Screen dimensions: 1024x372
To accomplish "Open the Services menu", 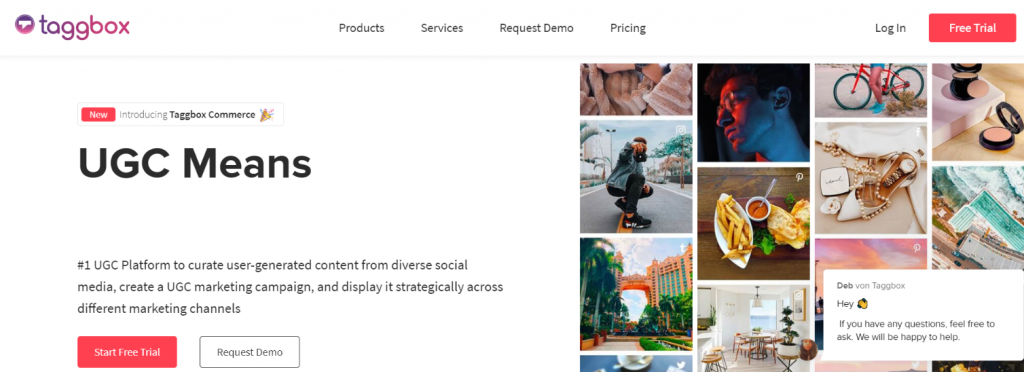I will (x=442, y=28).
